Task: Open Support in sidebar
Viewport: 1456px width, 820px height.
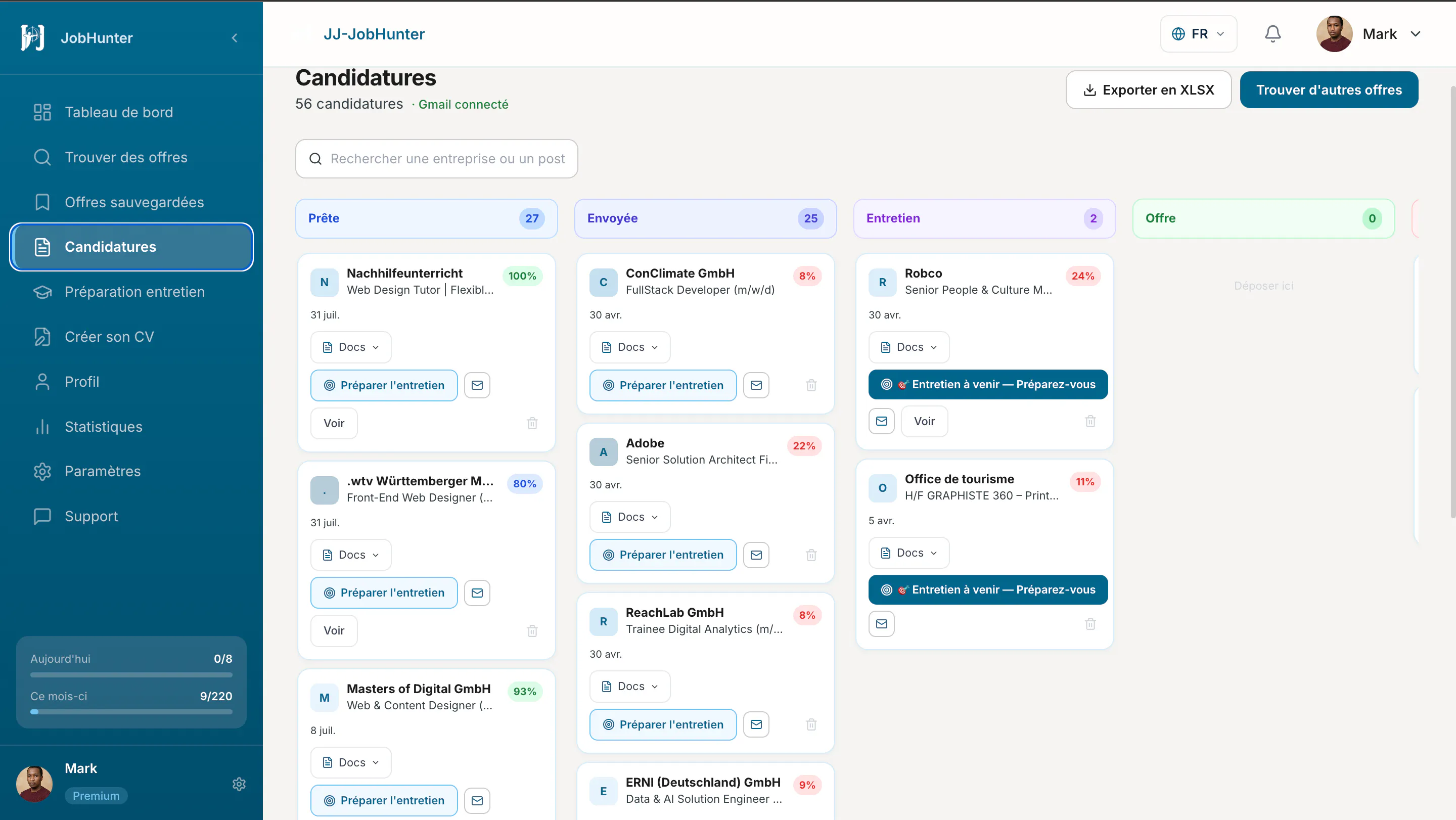Action: click(x=131, y=516)
